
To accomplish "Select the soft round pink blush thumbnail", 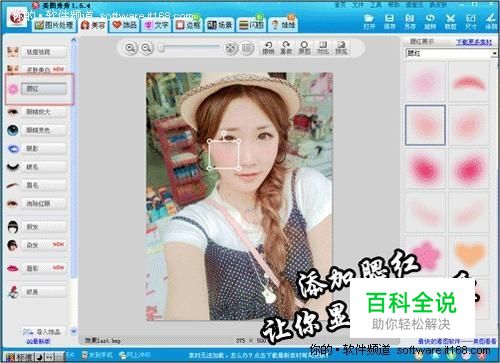I will point(425,82).
